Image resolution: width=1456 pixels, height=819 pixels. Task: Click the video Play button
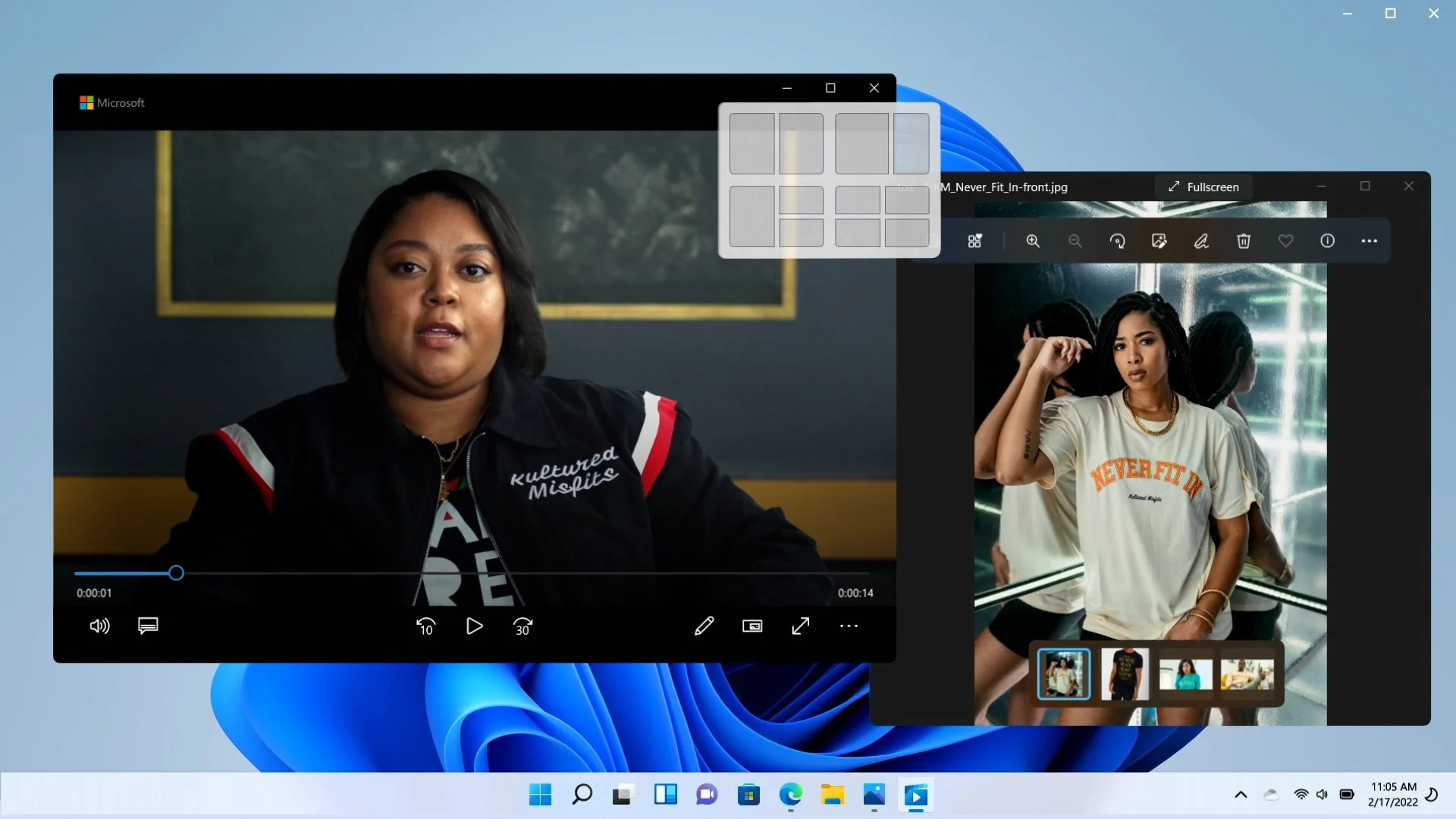pyautogui.click(x=474, y=626)
